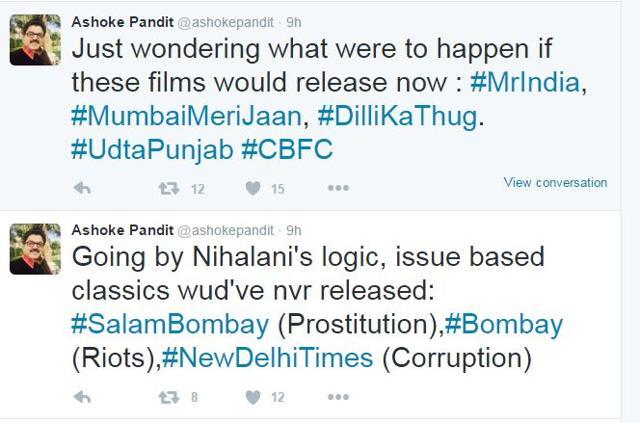
Task: Open the #UdtaPunjab hashtag
Action: click(x=152, y=150)
